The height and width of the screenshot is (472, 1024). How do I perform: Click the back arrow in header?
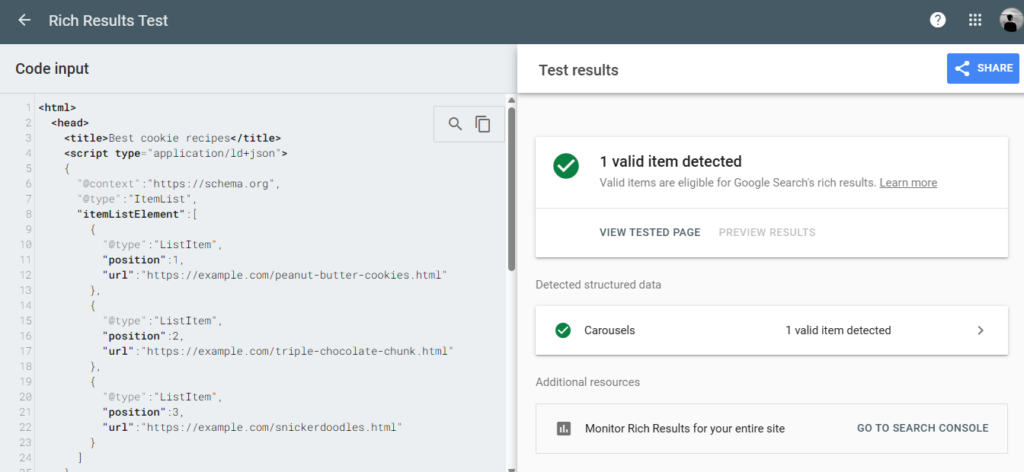25,20
